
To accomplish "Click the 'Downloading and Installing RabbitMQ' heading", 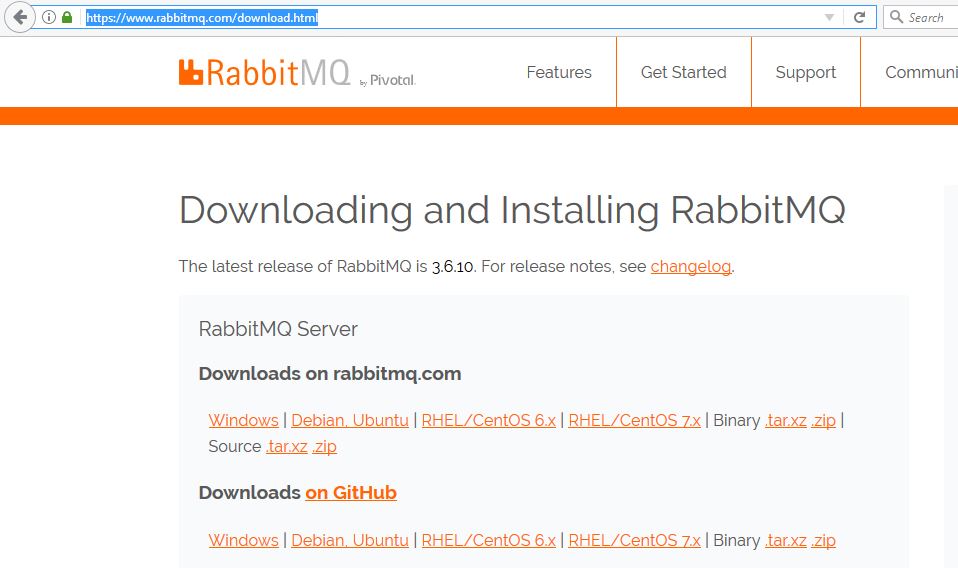I will pyautogui.click(x=512, y=211).
